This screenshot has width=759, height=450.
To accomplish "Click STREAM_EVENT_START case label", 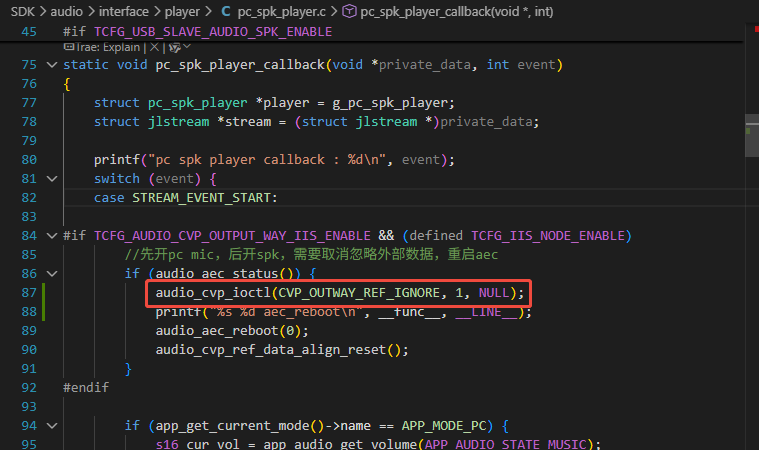I will point(201,198).
